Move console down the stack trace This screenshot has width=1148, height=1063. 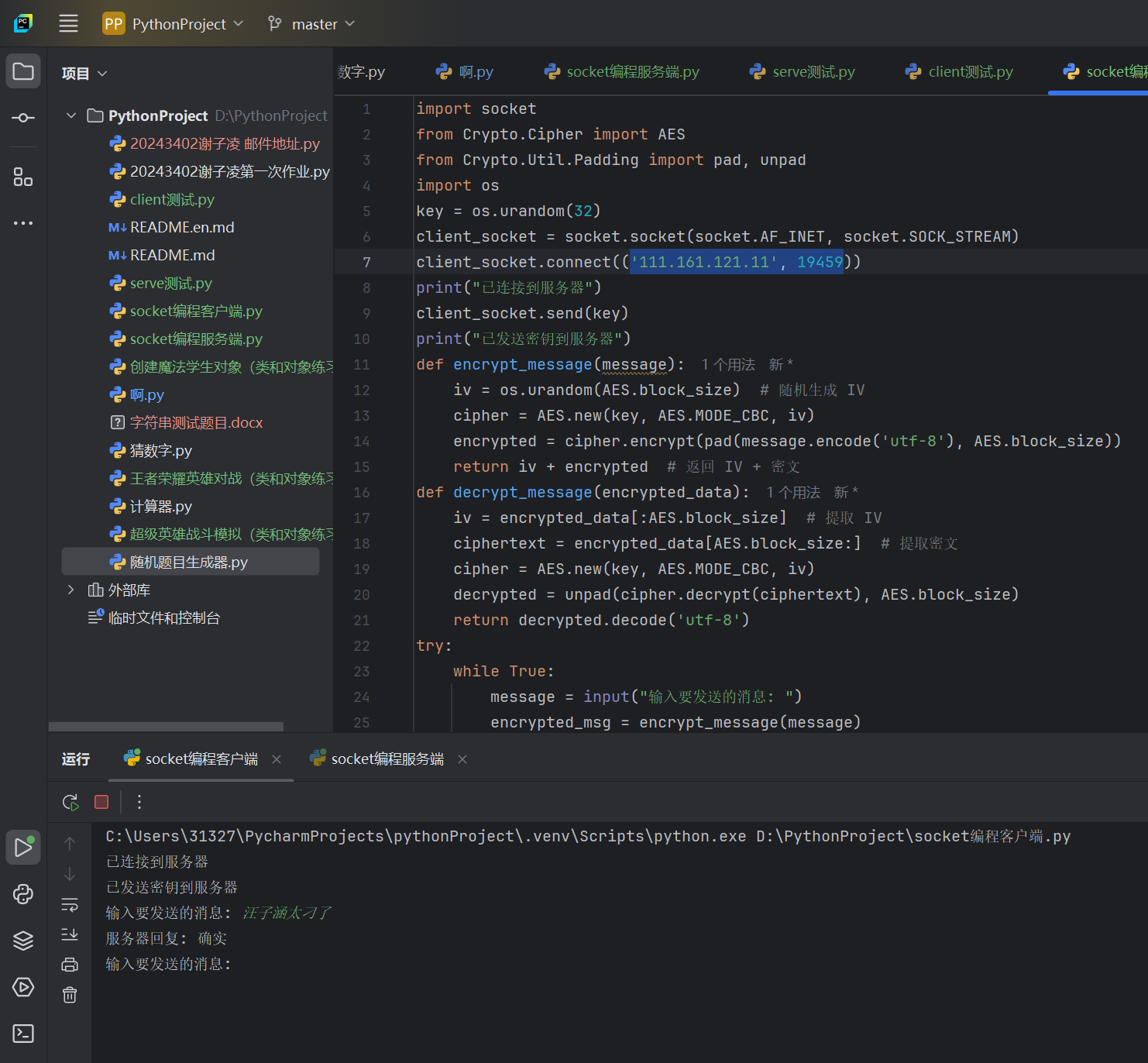coord(70,873)
